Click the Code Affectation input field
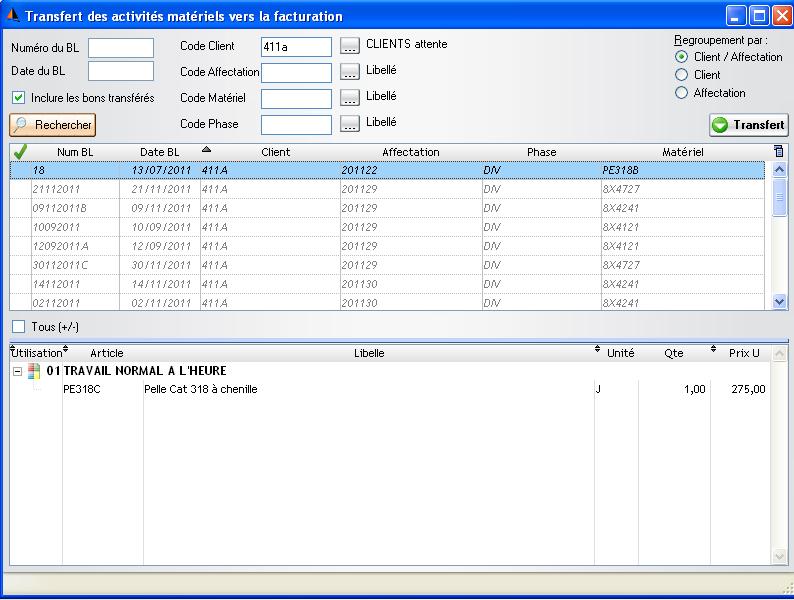The width and height of the screenshot is (794, 600). 296,72
